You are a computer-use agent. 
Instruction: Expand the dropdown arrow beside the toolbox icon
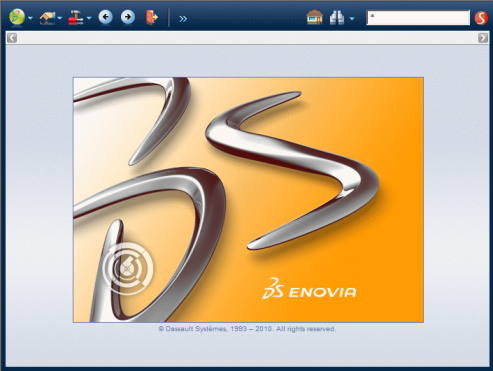click(89, 18)
